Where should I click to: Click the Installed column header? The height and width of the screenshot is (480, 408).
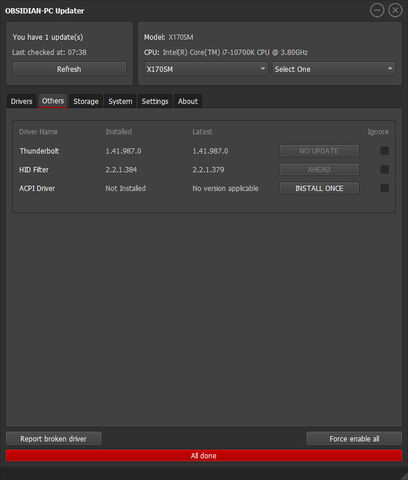[x=119, y=132]
